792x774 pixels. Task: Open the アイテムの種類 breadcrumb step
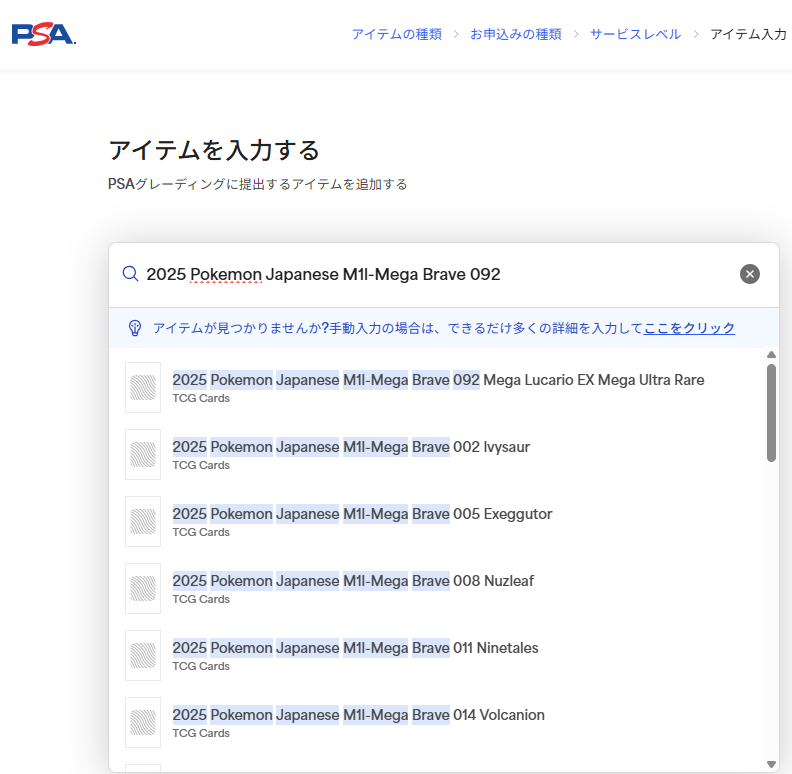pyautogui.click(x=397, y=34)
